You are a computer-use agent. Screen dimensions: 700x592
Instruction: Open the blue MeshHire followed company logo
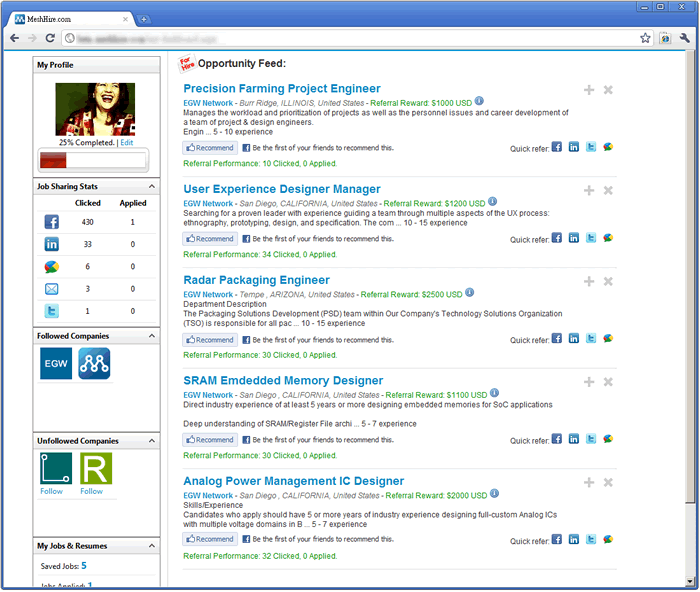click(x=94, y=363)
